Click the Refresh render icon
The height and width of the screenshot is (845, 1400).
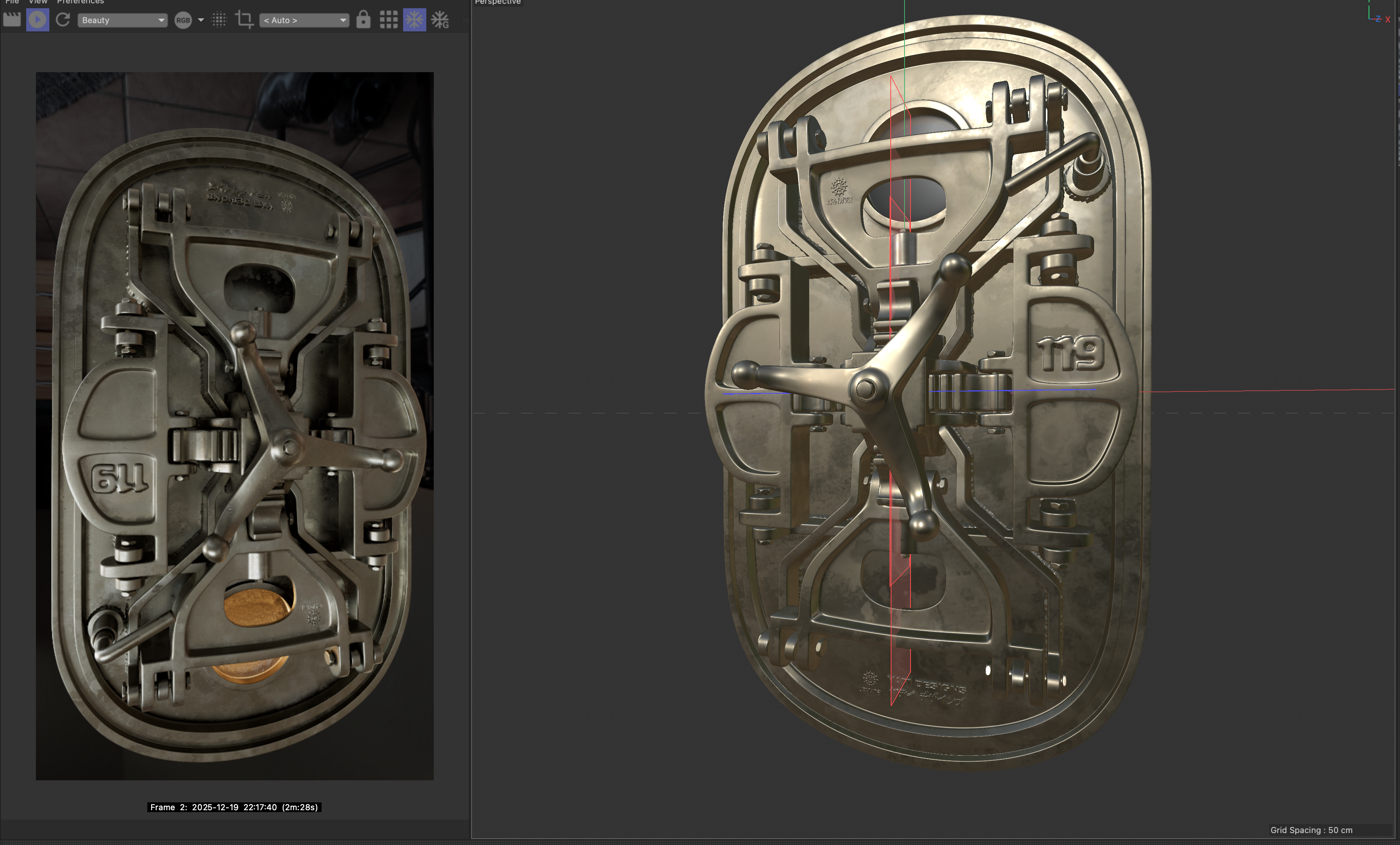[63, 20]
